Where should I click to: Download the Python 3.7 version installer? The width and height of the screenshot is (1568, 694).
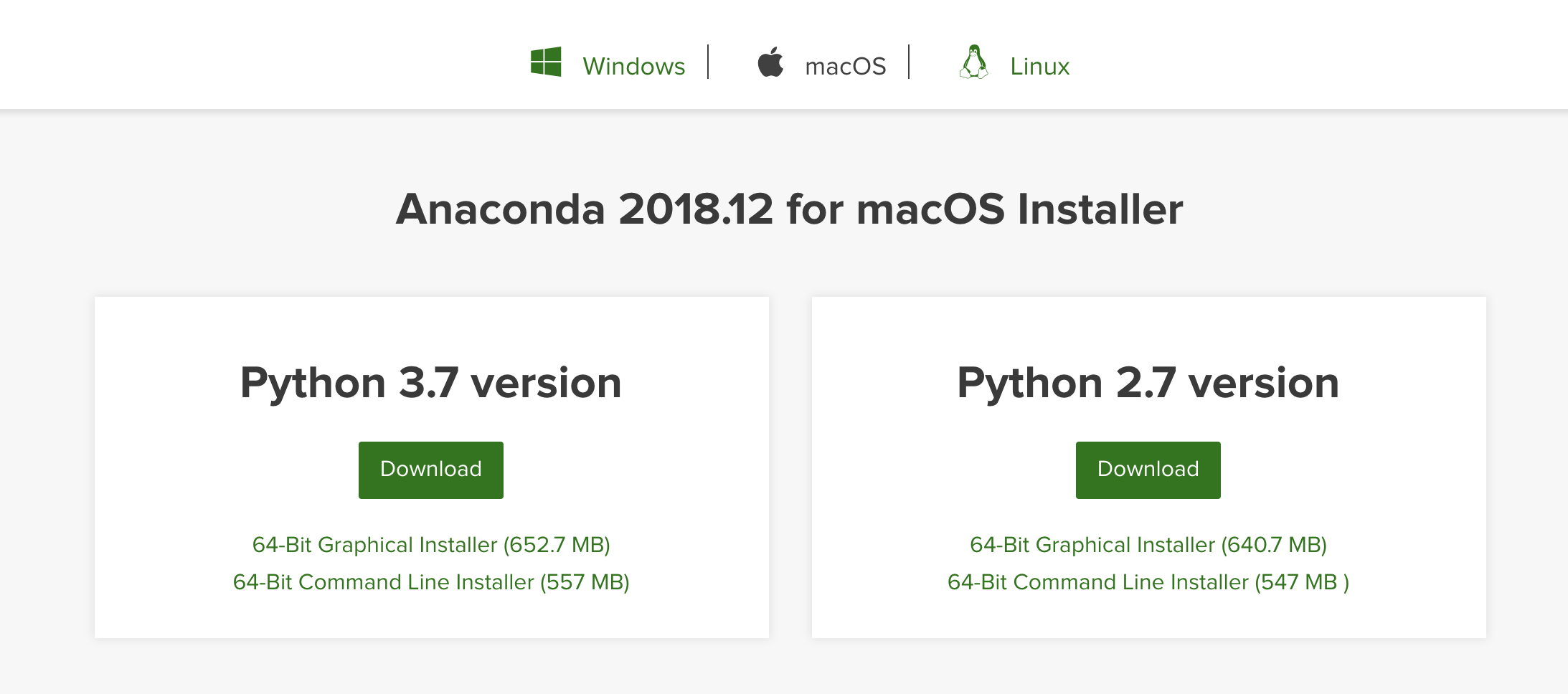pos(431,470)
